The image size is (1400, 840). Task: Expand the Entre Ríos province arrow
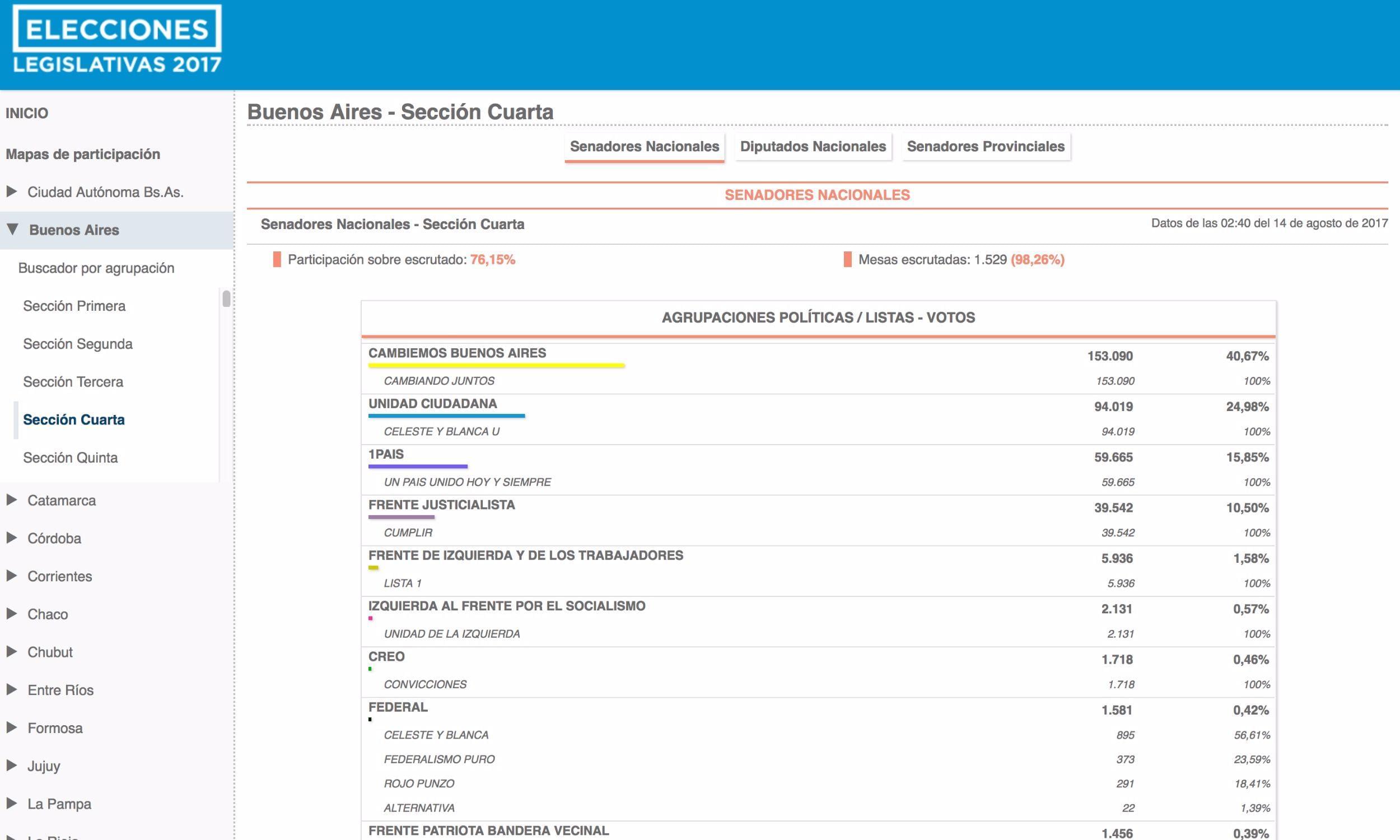(x=11, y=689)
